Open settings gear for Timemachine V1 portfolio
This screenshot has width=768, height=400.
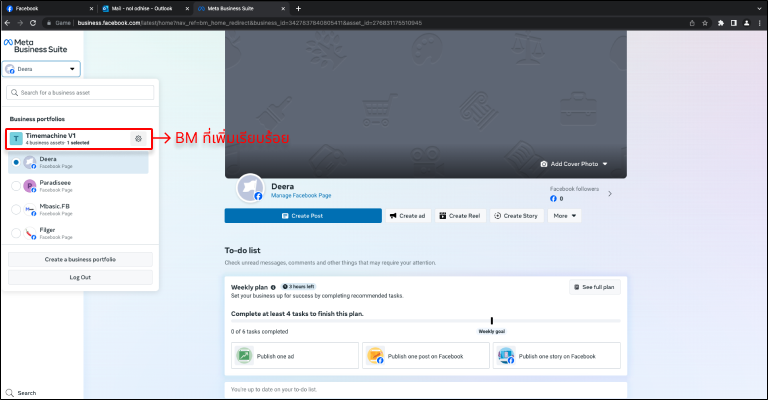[x=139, y=139]
